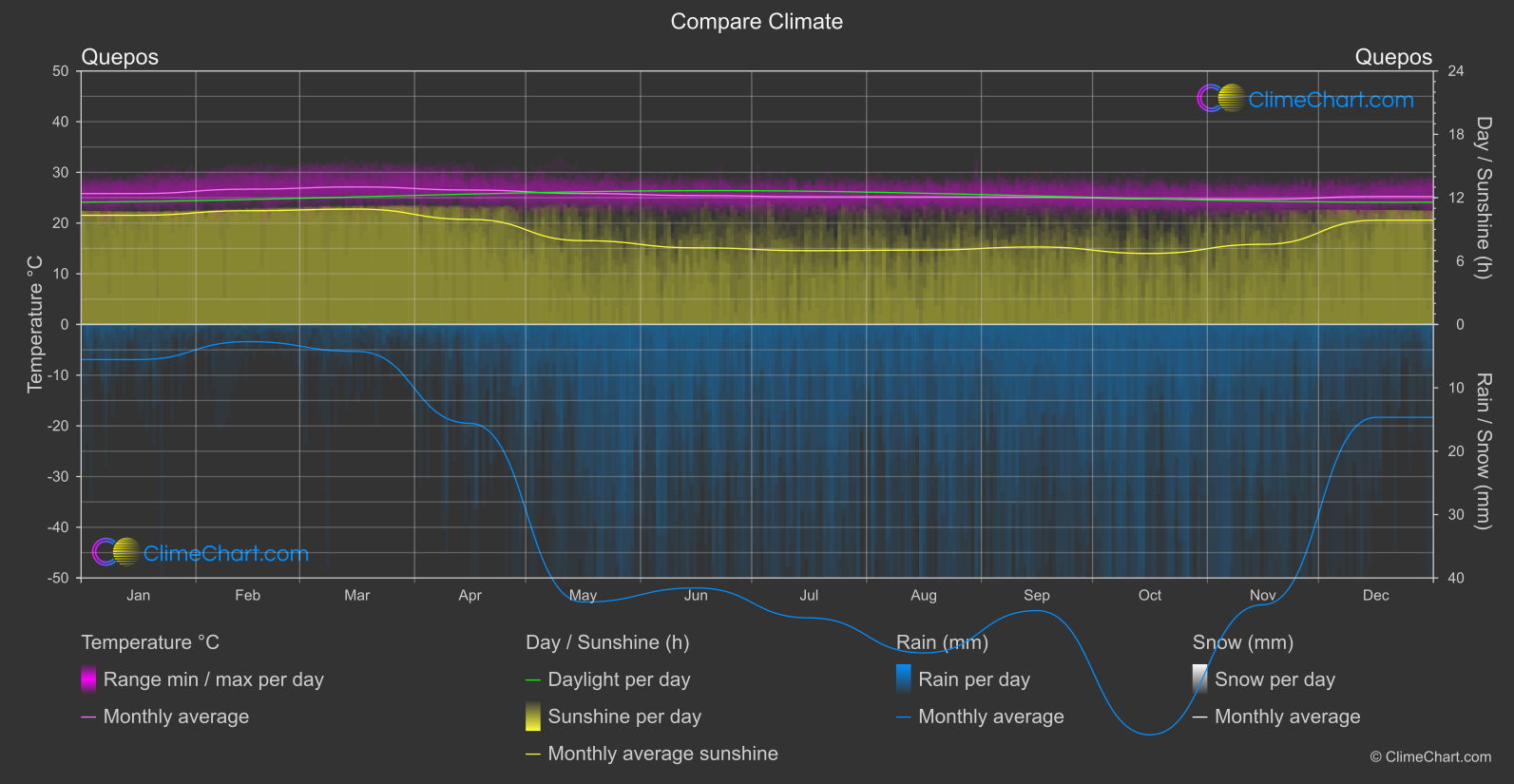Screen dimensions: 1514x784
Task: Click the right 'Quepos' location label
Action: pos(1393,57)
